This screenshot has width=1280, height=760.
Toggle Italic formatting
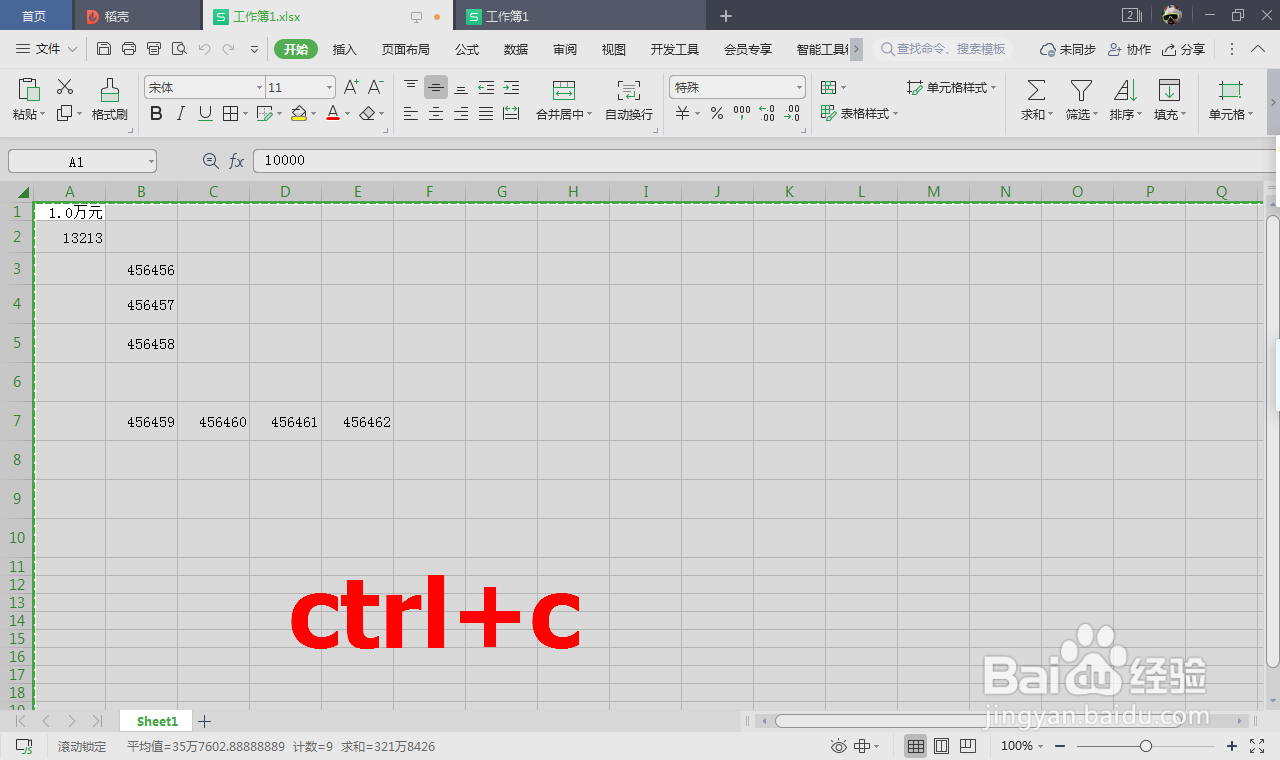[181, 114]
